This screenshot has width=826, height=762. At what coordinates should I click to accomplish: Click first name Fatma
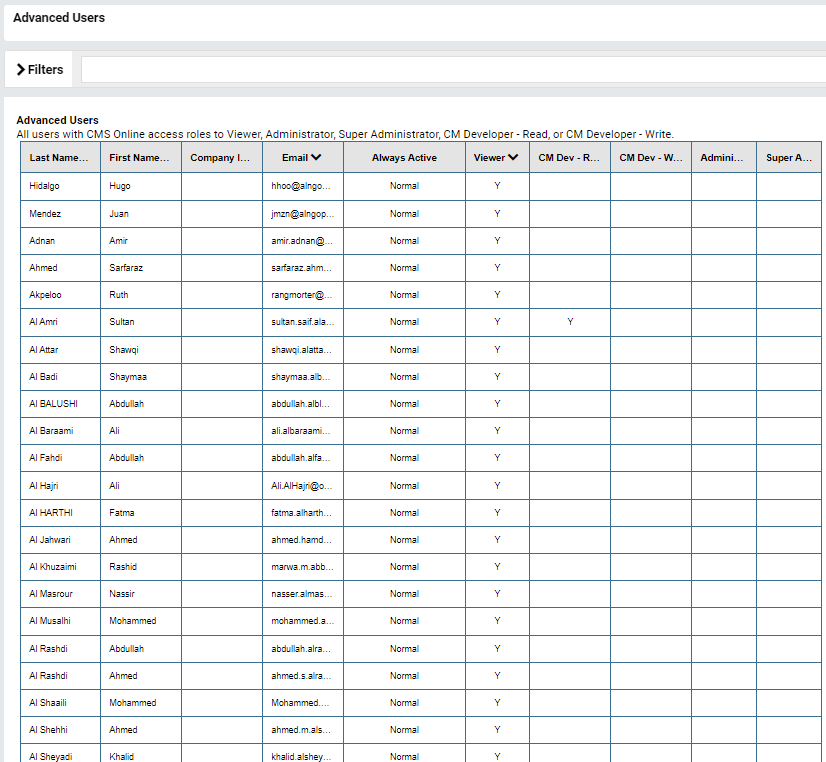122,512
